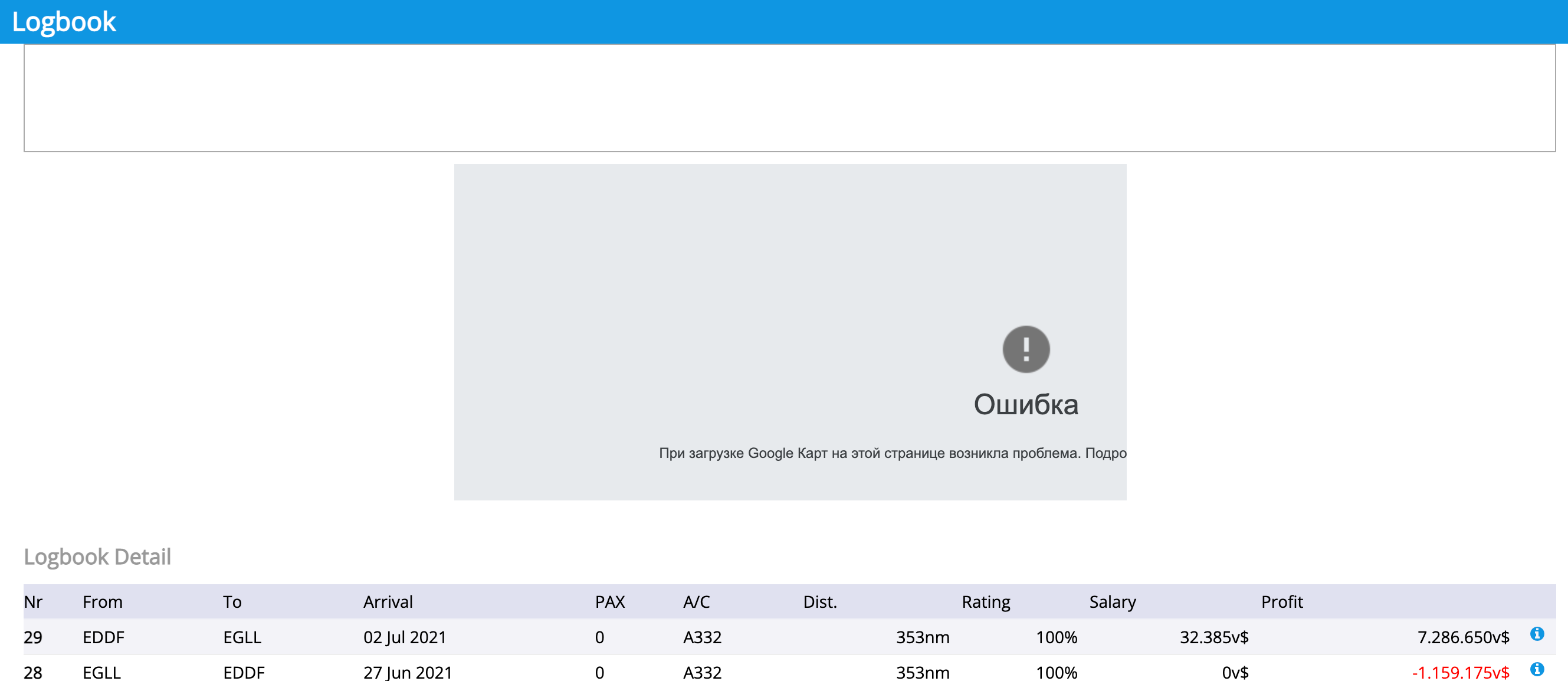Click the error exclamation icon in map
1568x681 pixels.
click(1026, 349)
